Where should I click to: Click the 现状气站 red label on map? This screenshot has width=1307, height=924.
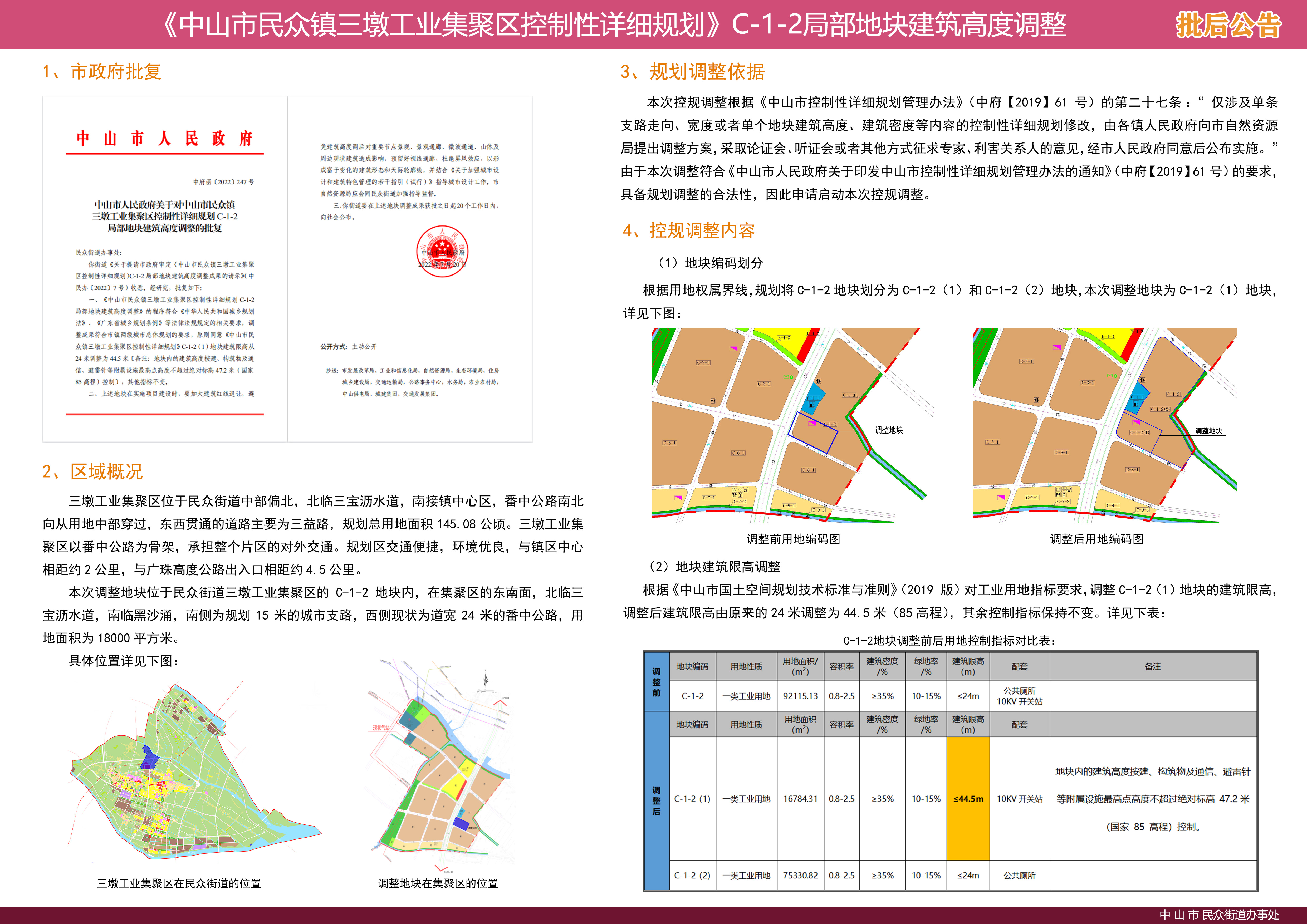pos(381,728)
